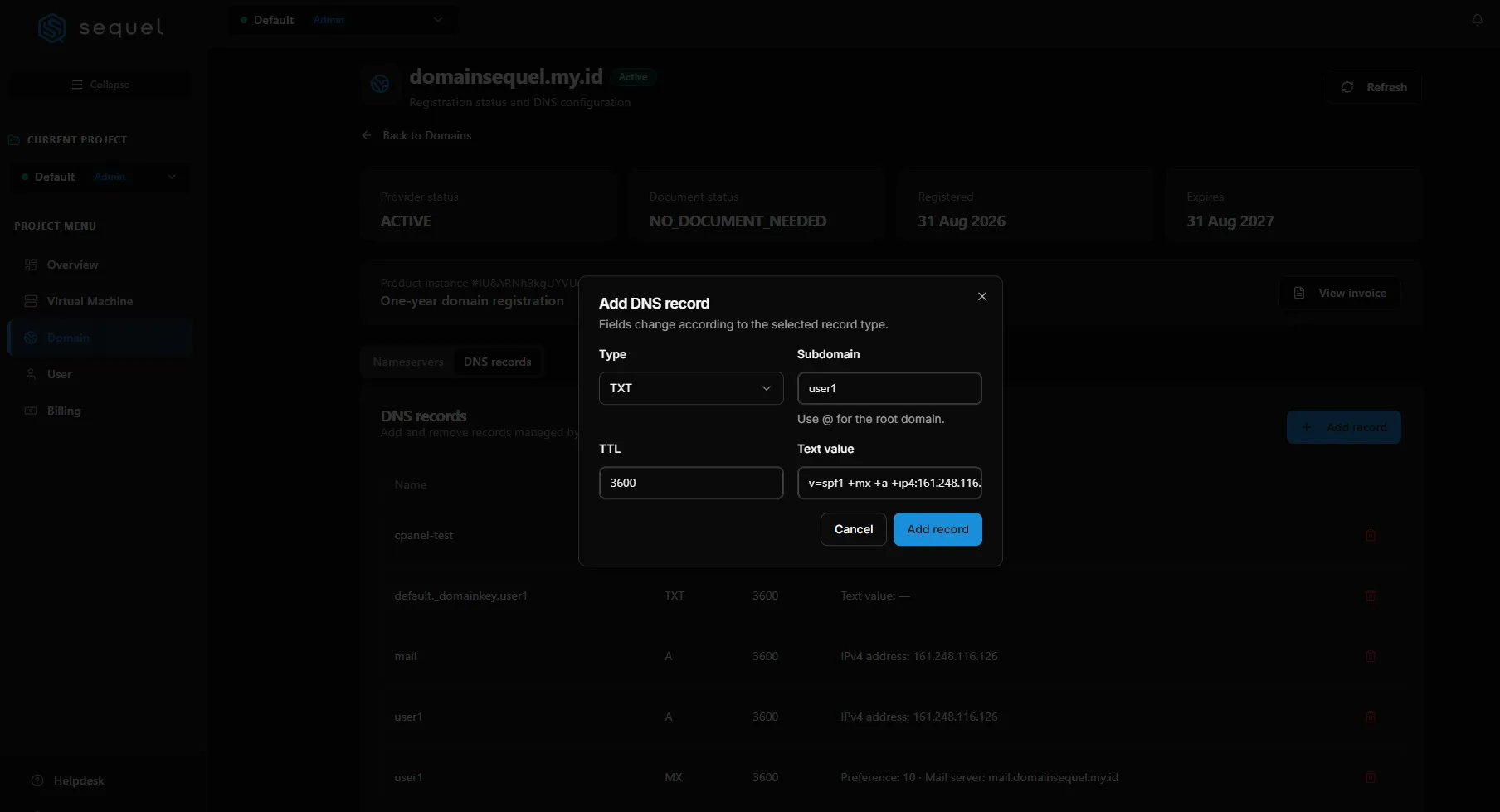The image size is (1500, 812).
Task: Click the Refresh button
Action: (x=1374, y=87)
